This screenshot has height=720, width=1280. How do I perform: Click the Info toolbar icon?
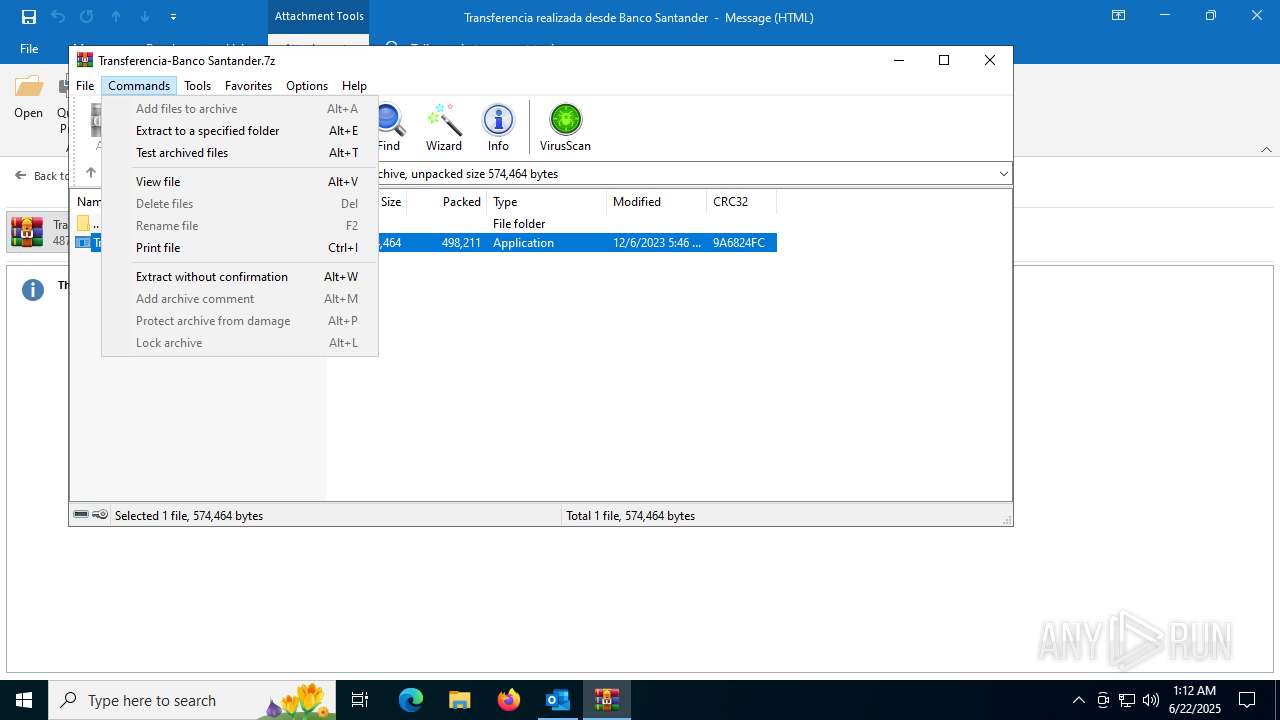pyautogui.click(x=498, y=127)
